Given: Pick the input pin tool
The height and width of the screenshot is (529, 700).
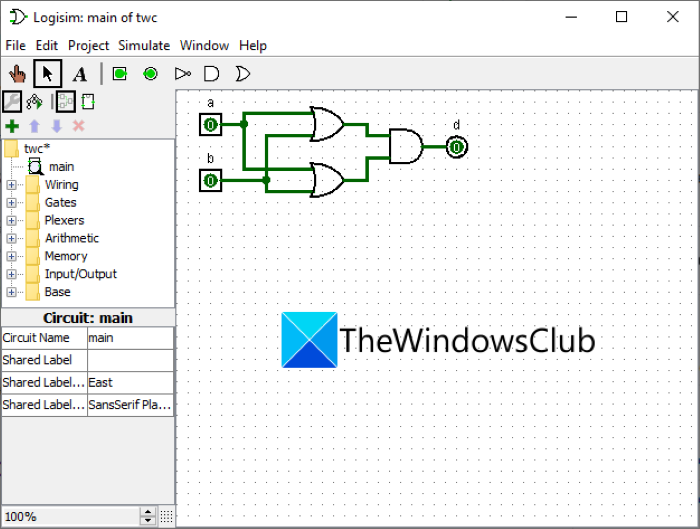Looking at the screenshot, I should [x=120, y=74].
